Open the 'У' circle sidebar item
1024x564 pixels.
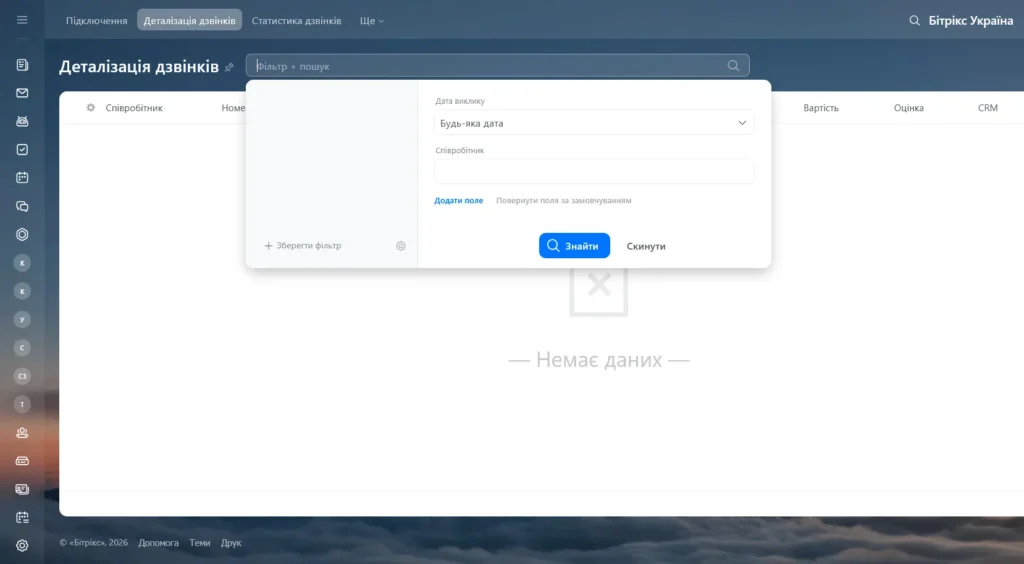point(22,319)
